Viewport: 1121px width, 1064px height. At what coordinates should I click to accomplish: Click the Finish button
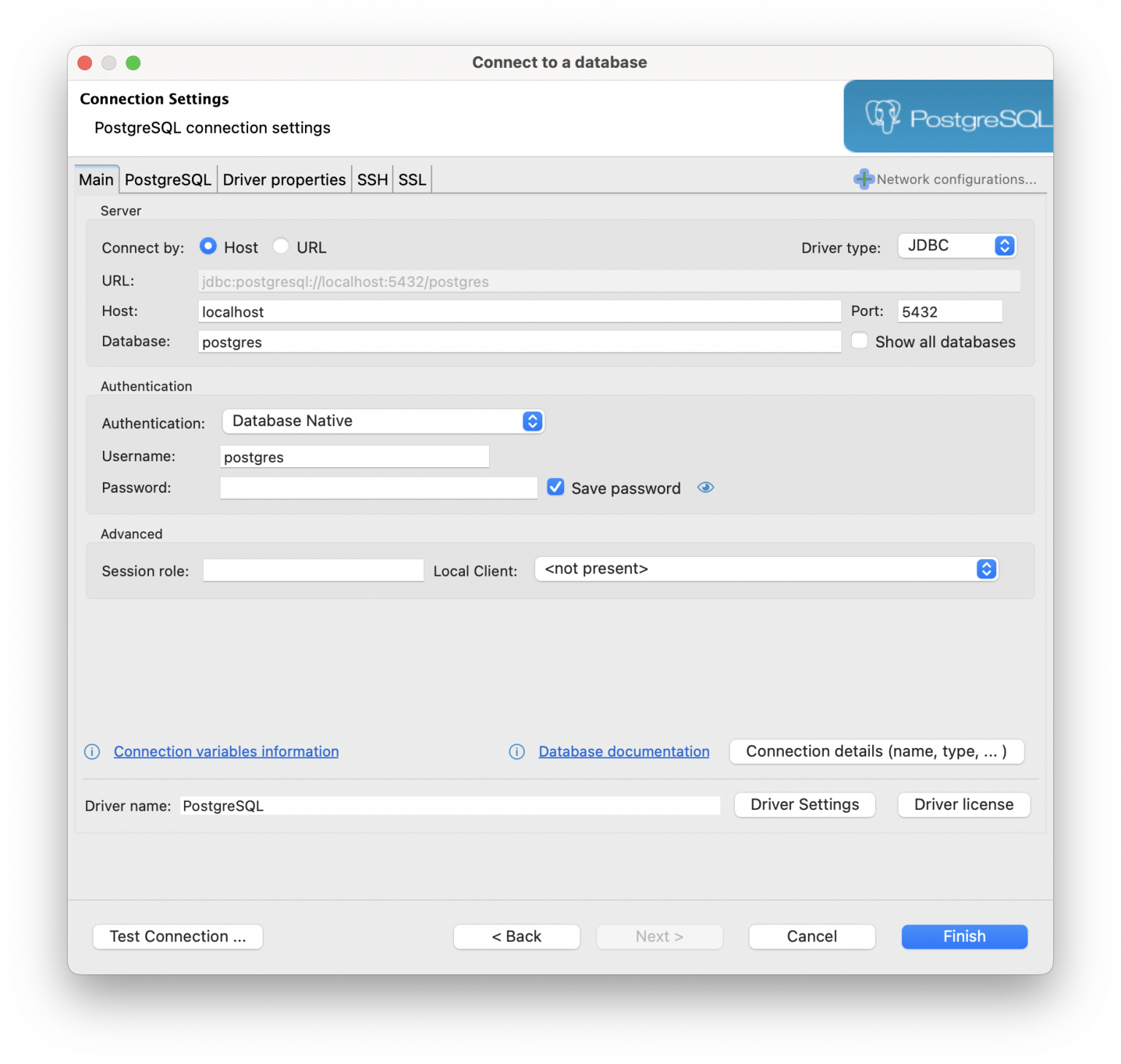(x=964, y=936)
